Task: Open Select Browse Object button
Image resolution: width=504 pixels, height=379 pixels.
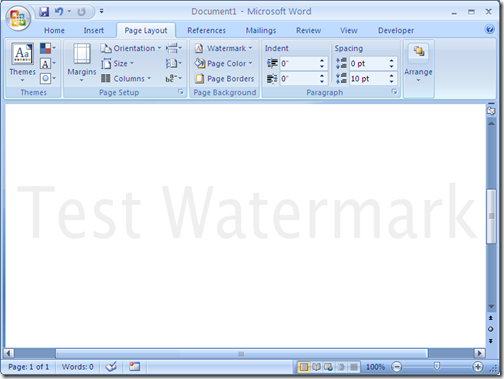Action: click(x=491, y=329)
